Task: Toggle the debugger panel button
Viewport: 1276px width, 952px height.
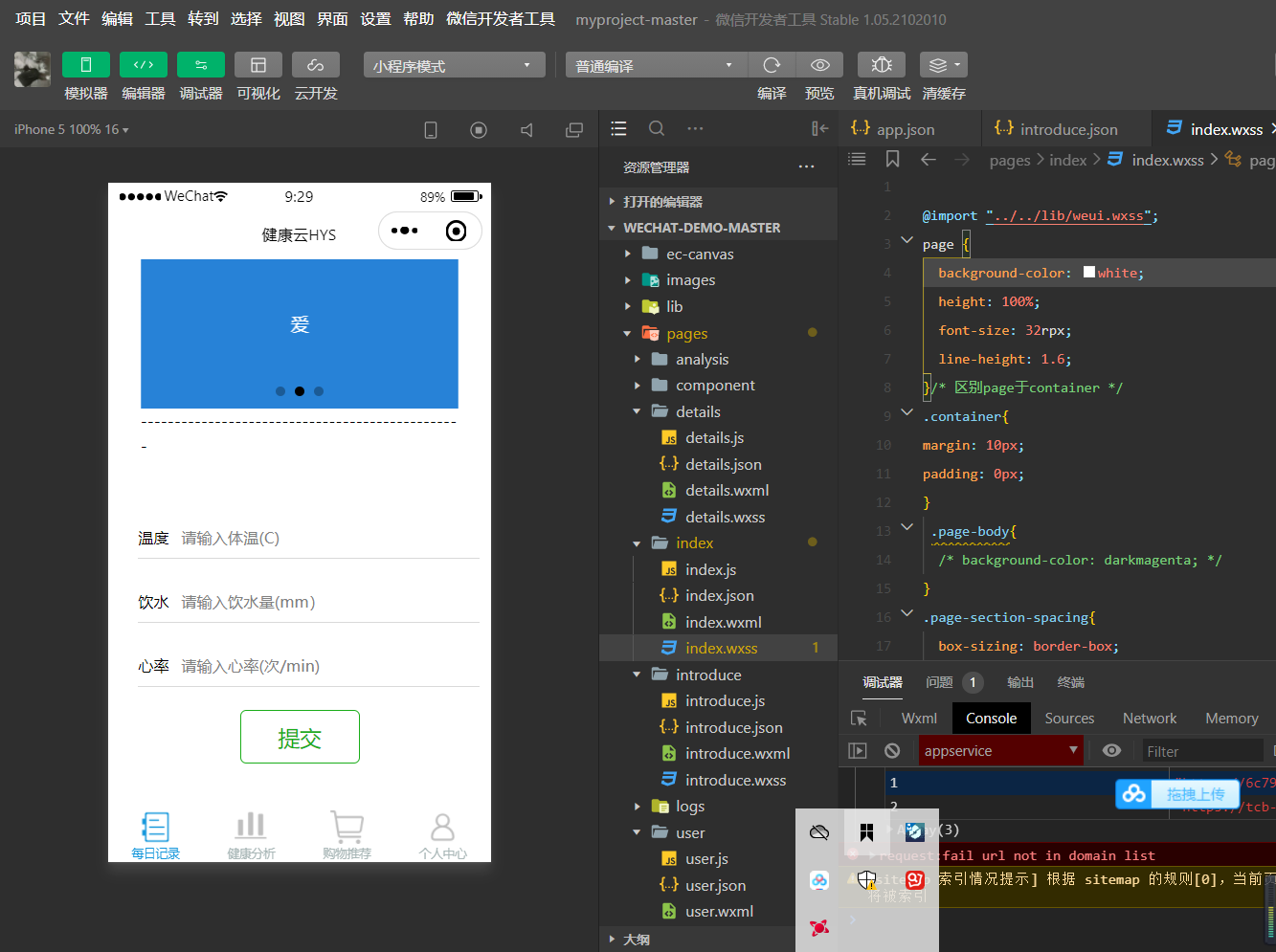Action: pyautogui.click(x=201, y=64)
